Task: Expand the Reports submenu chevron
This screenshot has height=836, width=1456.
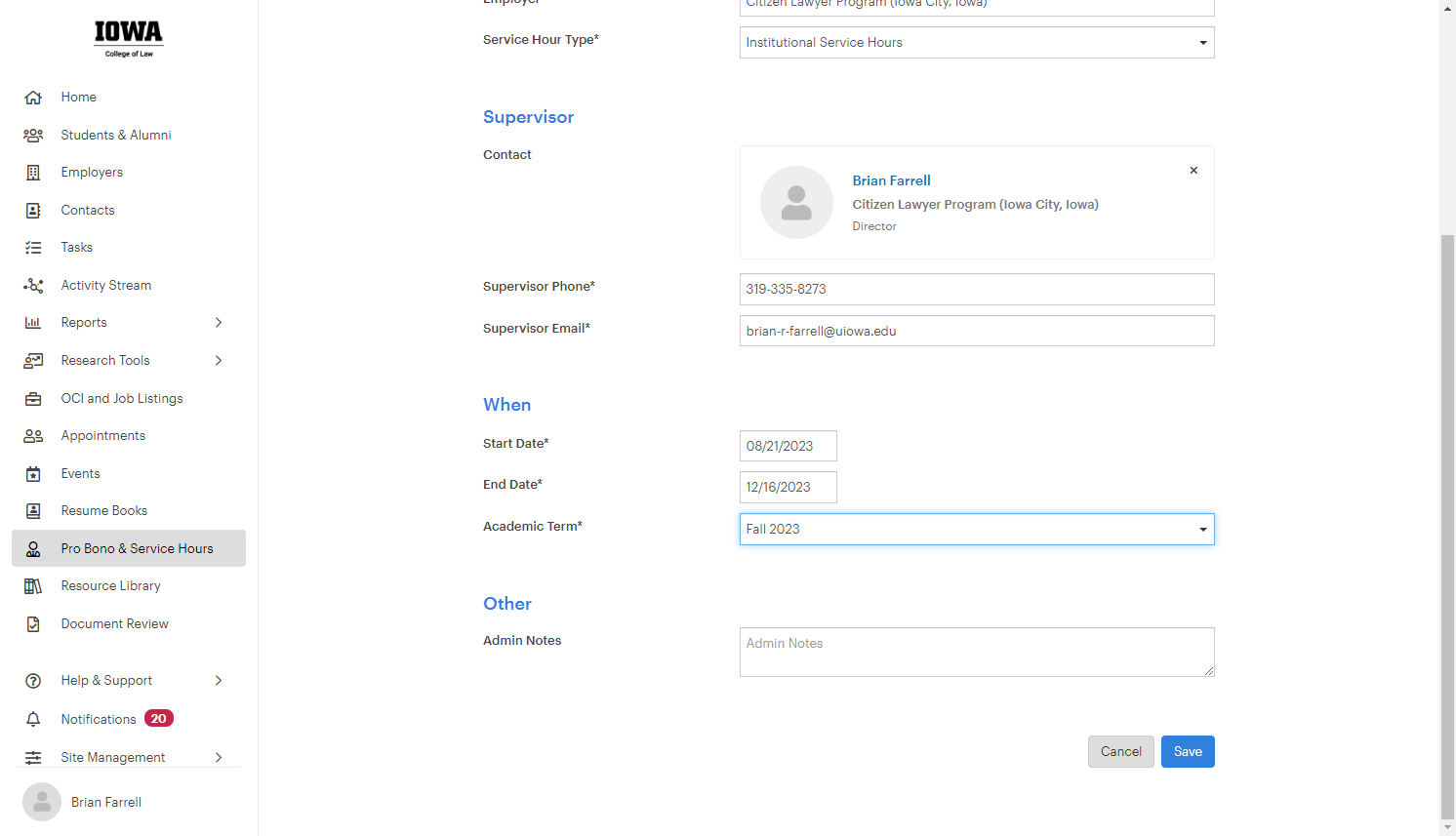Action: coord(219,323)
